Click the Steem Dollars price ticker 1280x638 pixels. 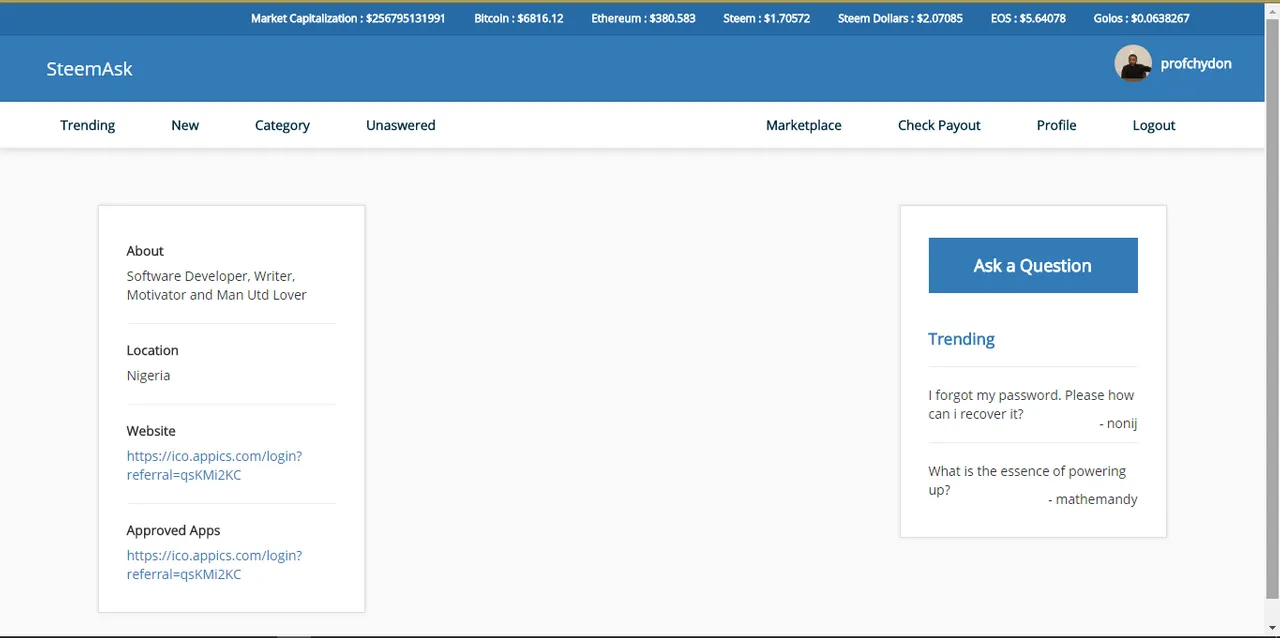[900, 18]
